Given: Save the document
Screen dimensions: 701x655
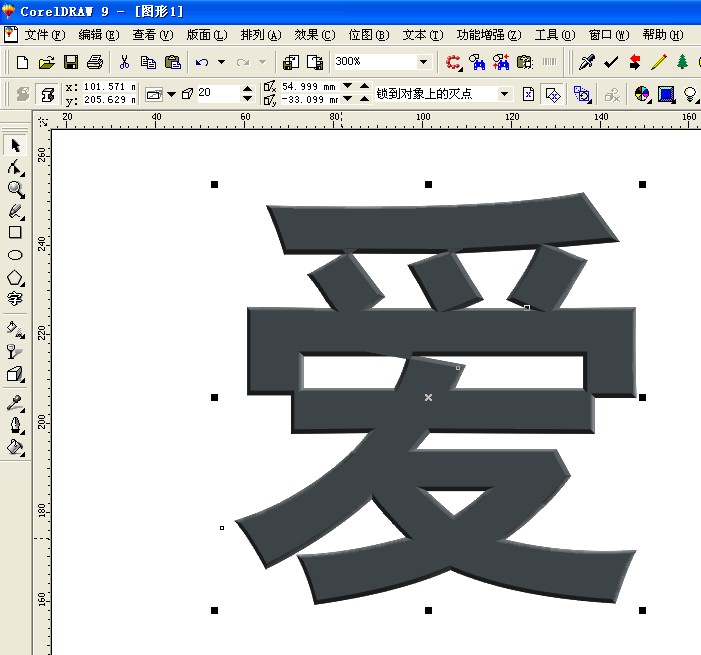Looking at the screenshot, I should click(x=71, y=62).
